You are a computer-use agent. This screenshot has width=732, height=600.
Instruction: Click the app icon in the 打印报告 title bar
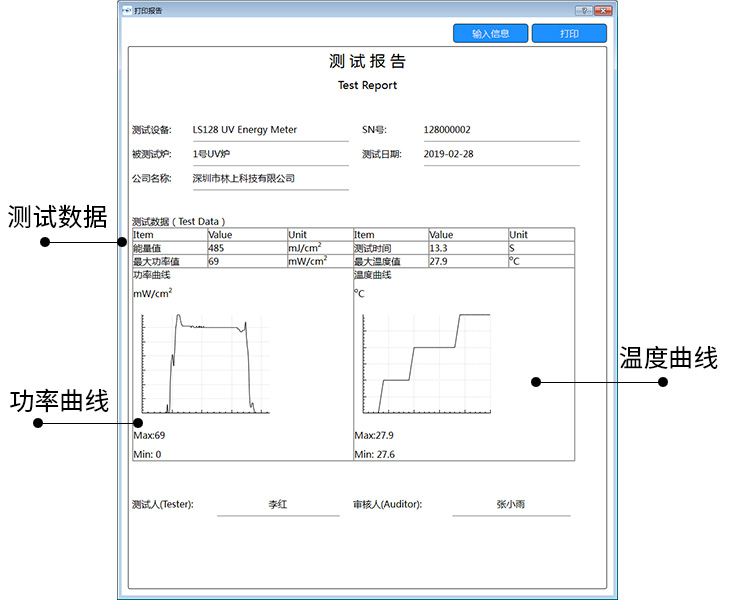pos(127,10)
